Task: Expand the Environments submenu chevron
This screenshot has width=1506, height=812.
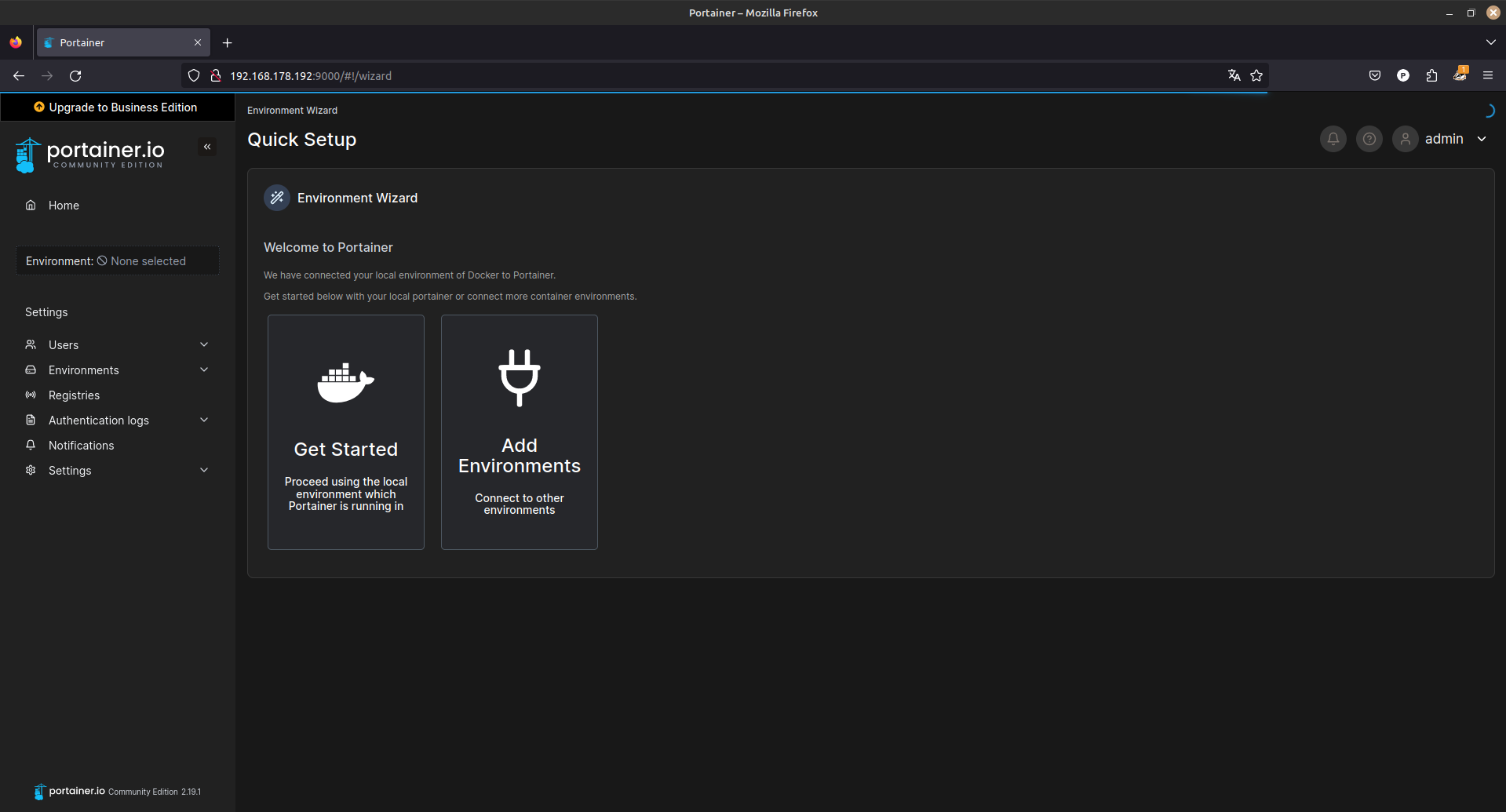Action: pos(204,370)
